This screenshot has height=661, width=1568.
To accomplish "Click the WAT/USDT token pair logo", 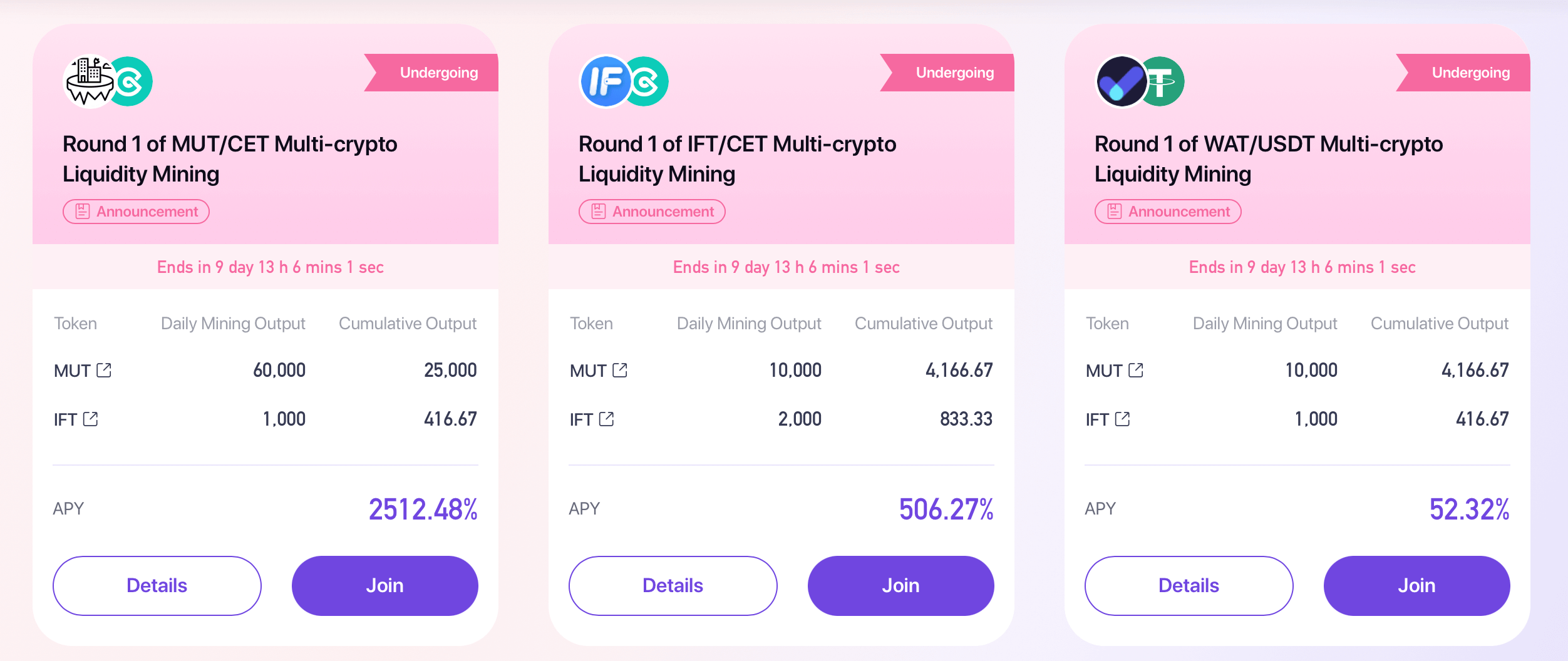I will point(1140,82).
